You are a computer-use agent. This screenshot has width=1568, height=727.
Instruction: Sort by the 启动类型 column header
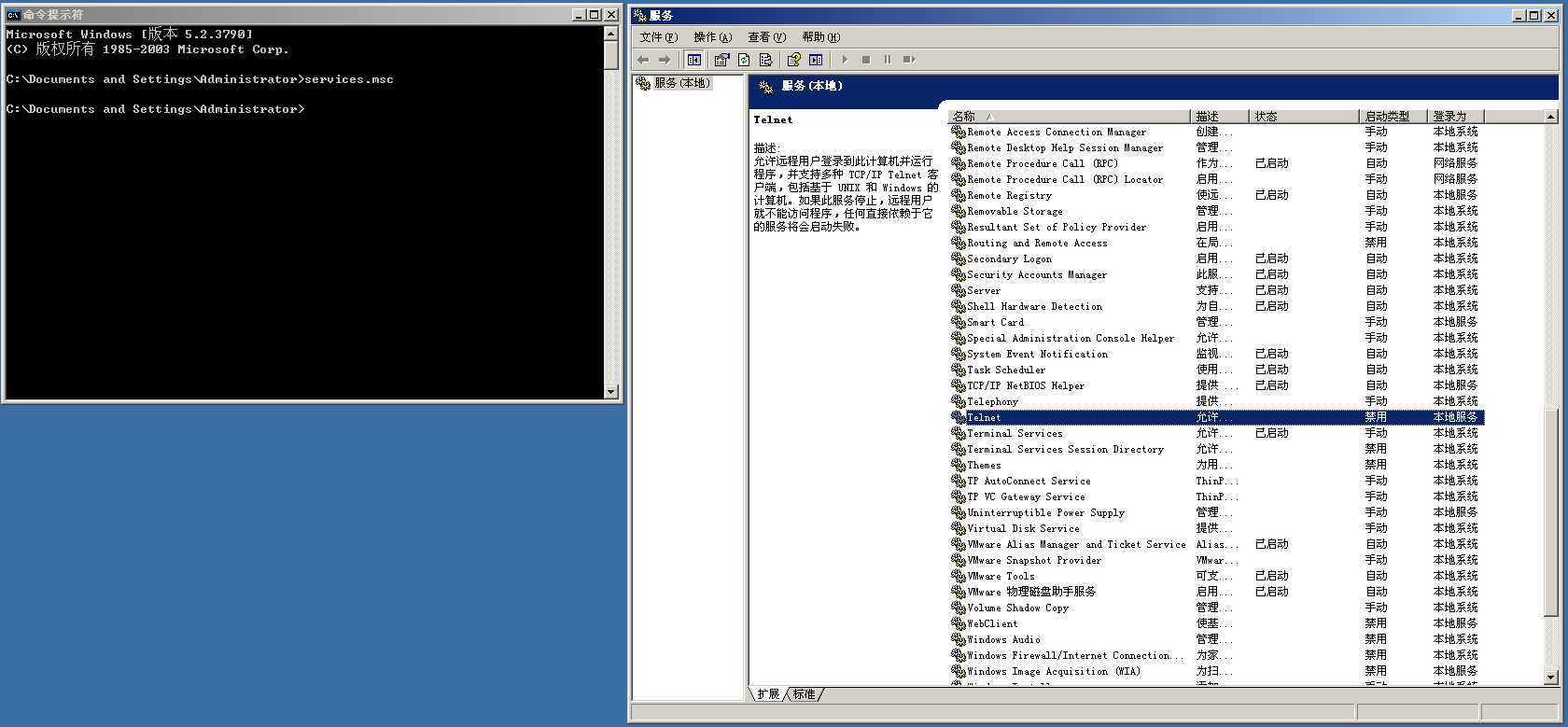(1393, 117)
